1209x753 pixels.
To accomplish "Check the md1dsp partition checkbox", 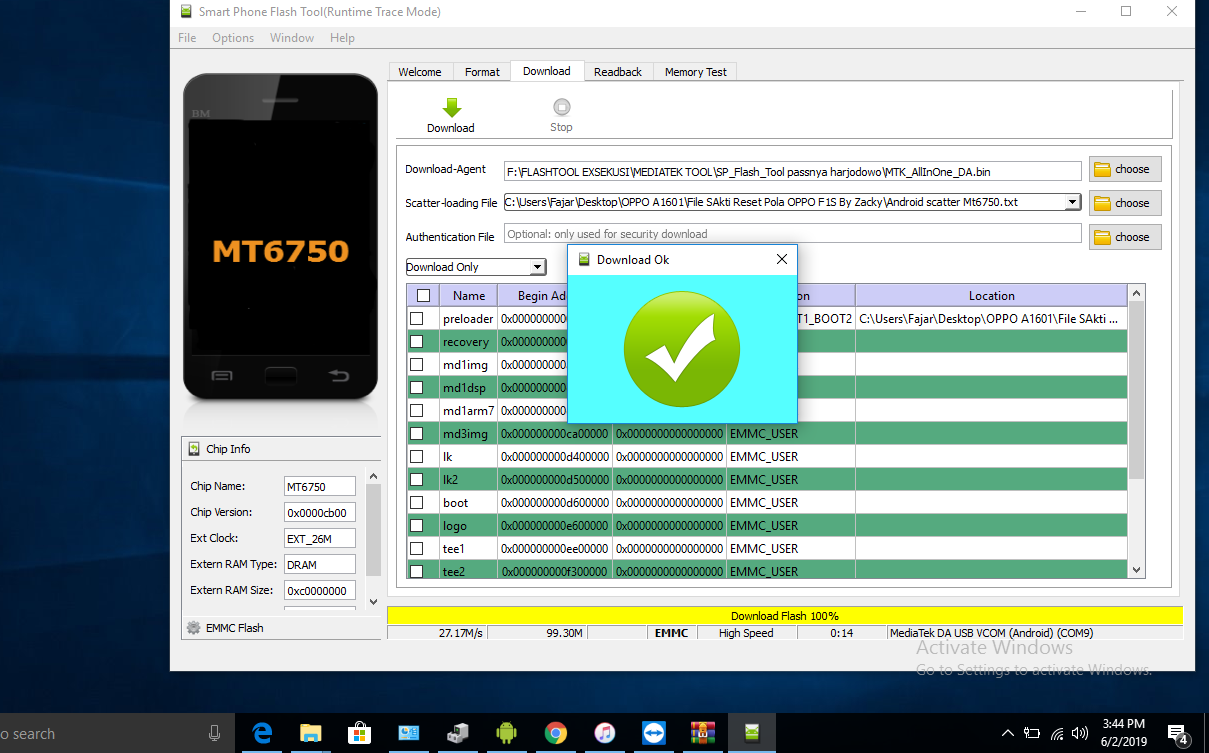I will click(417, 387).
